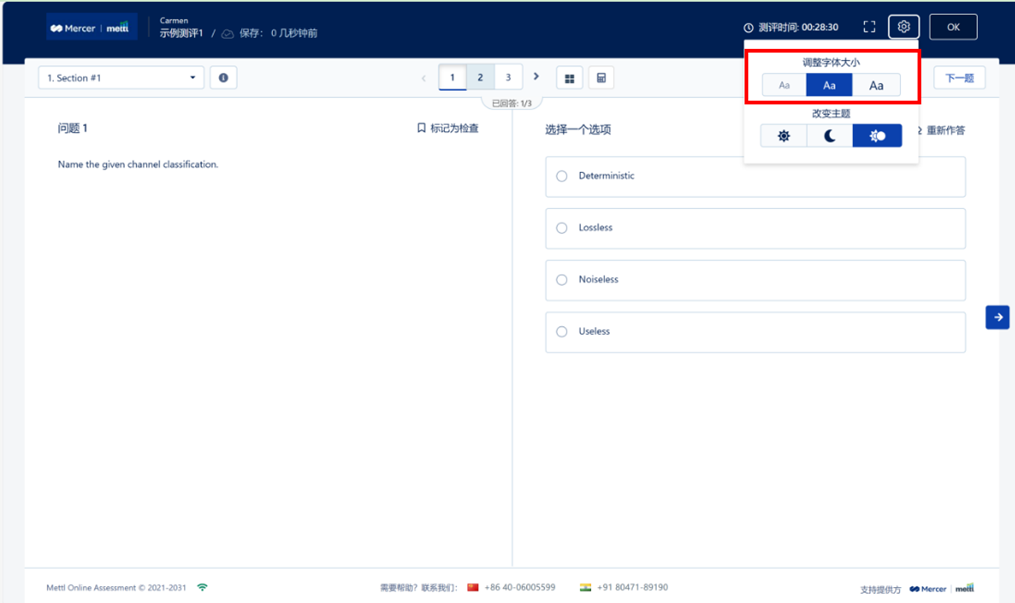Toggle fullscreen mode icon
This screenshot has width=1015, height=603.
pyautogui.click(x=869, y=27)
